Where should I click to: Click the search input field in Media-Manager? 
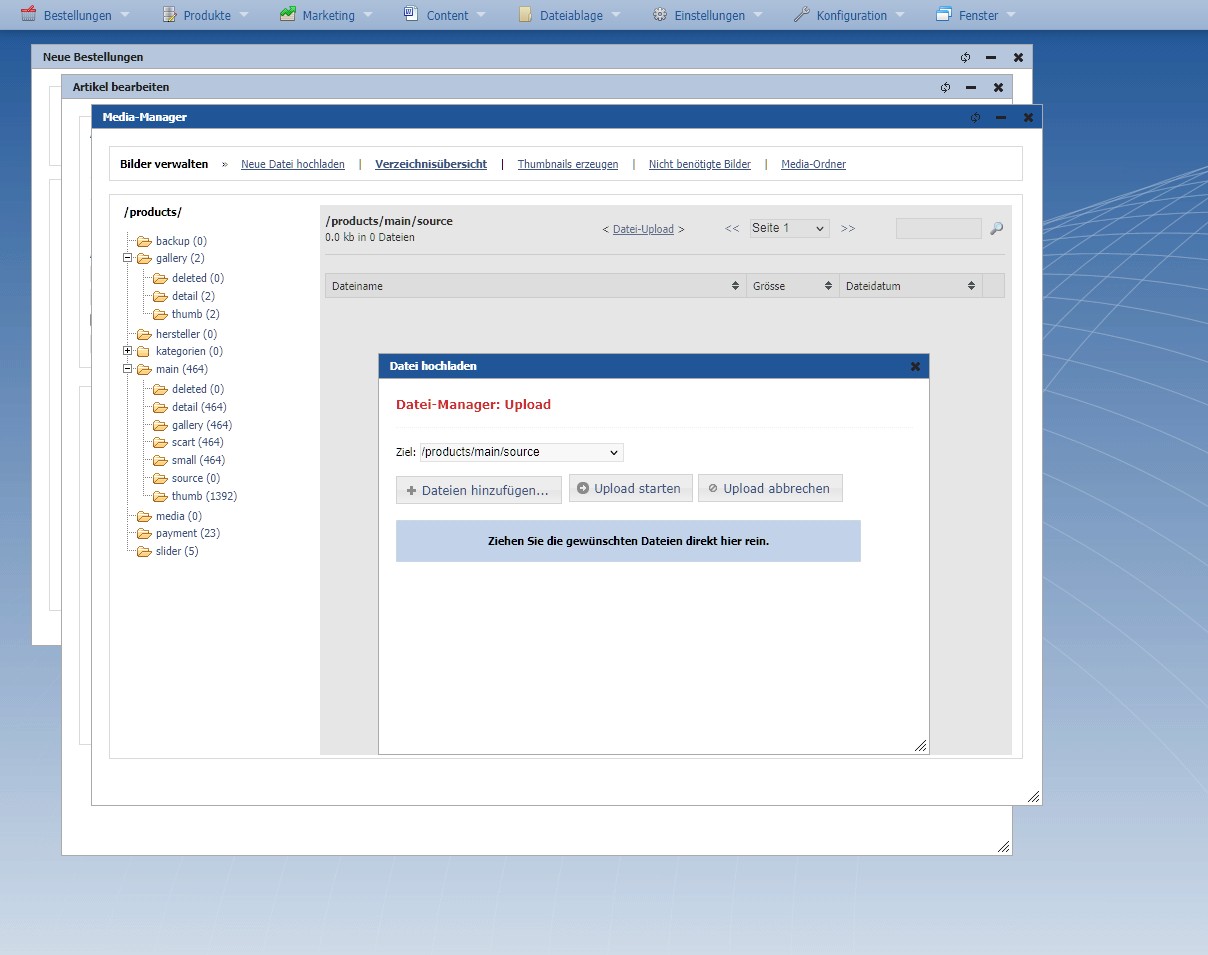pyautogui.click(x=938, y=229)
